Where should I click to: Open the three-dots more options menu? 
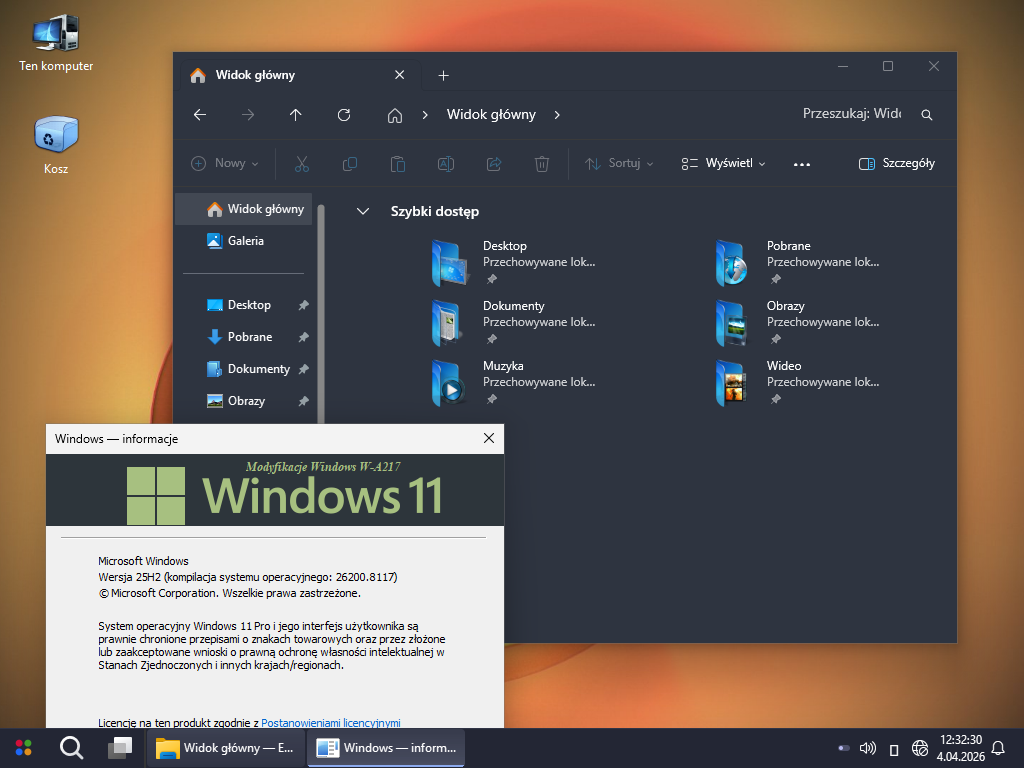click(x=801, y=164)
